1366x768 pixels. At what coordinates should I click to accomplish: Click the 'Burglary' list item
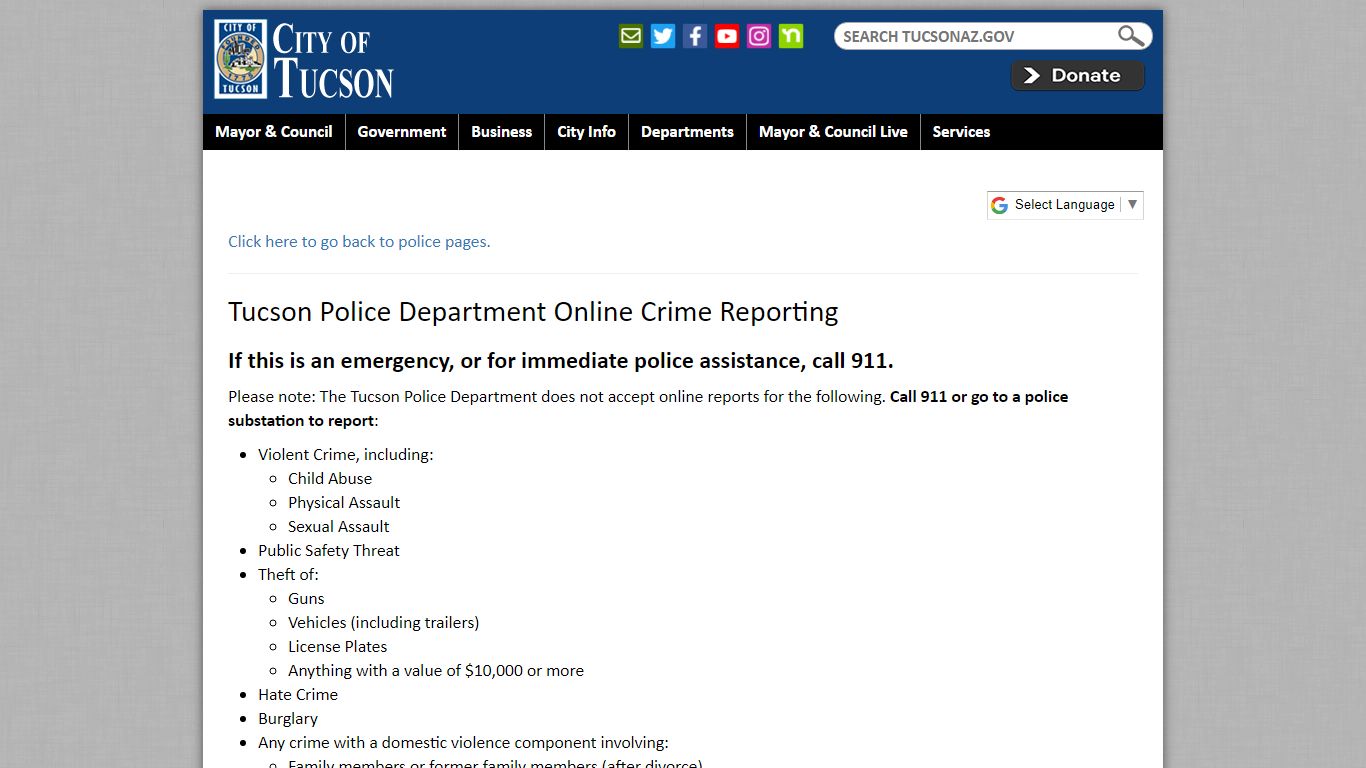click(288, 719)
